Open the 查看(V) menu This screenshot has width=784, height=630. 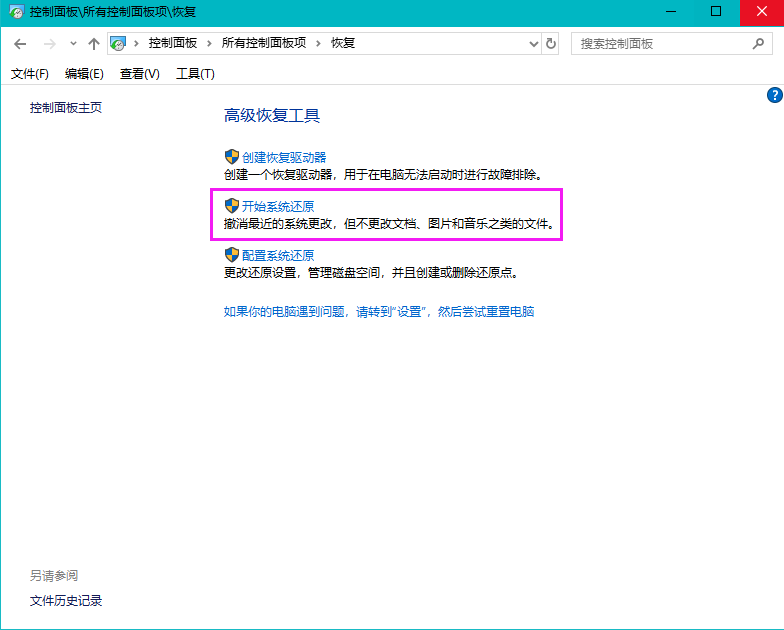click(139, 74)
